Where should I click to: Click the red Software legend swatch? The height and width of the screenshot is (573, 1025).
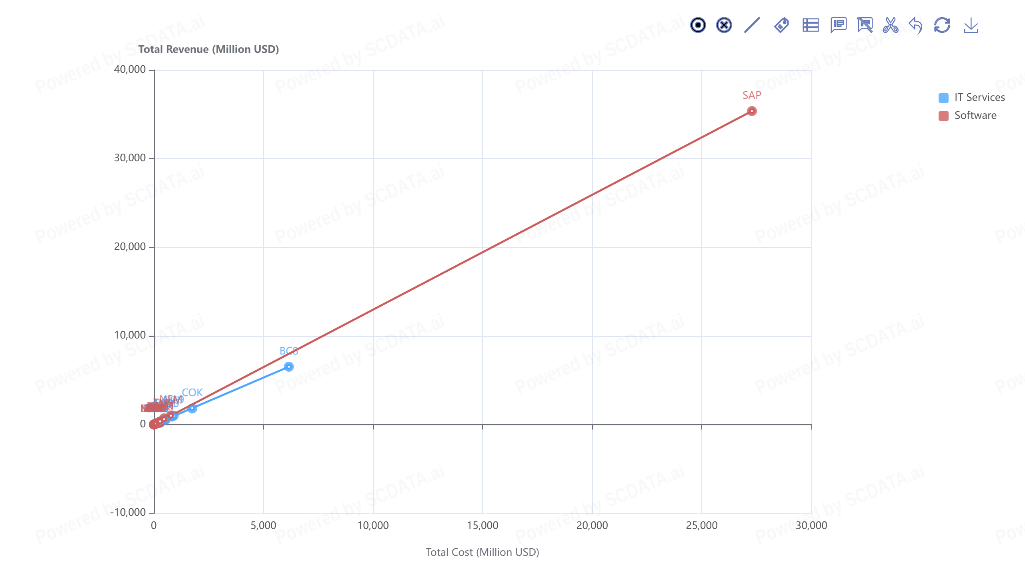[x=944, y=115]
